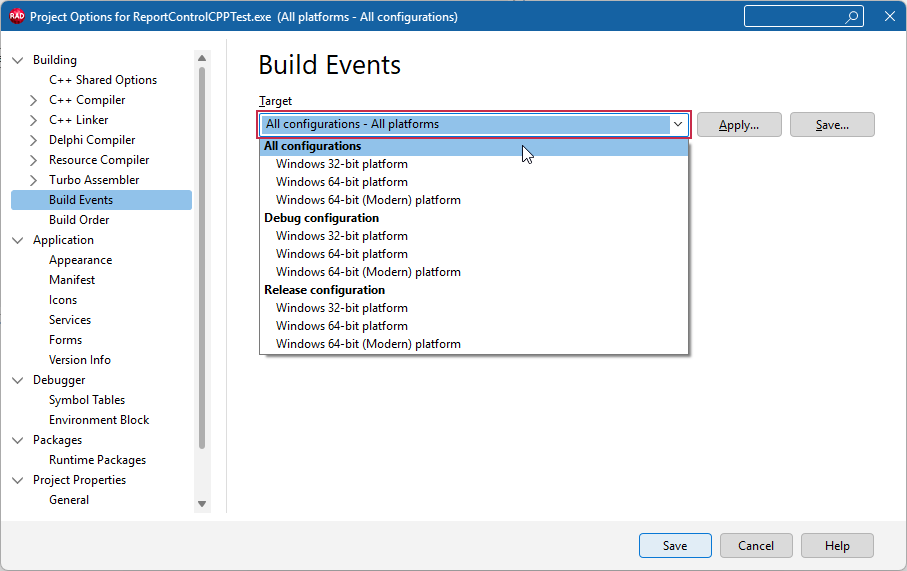Open the Environment Block page
Image resolution: width=907 pixels, height=571 pixels.
[99, 420]
